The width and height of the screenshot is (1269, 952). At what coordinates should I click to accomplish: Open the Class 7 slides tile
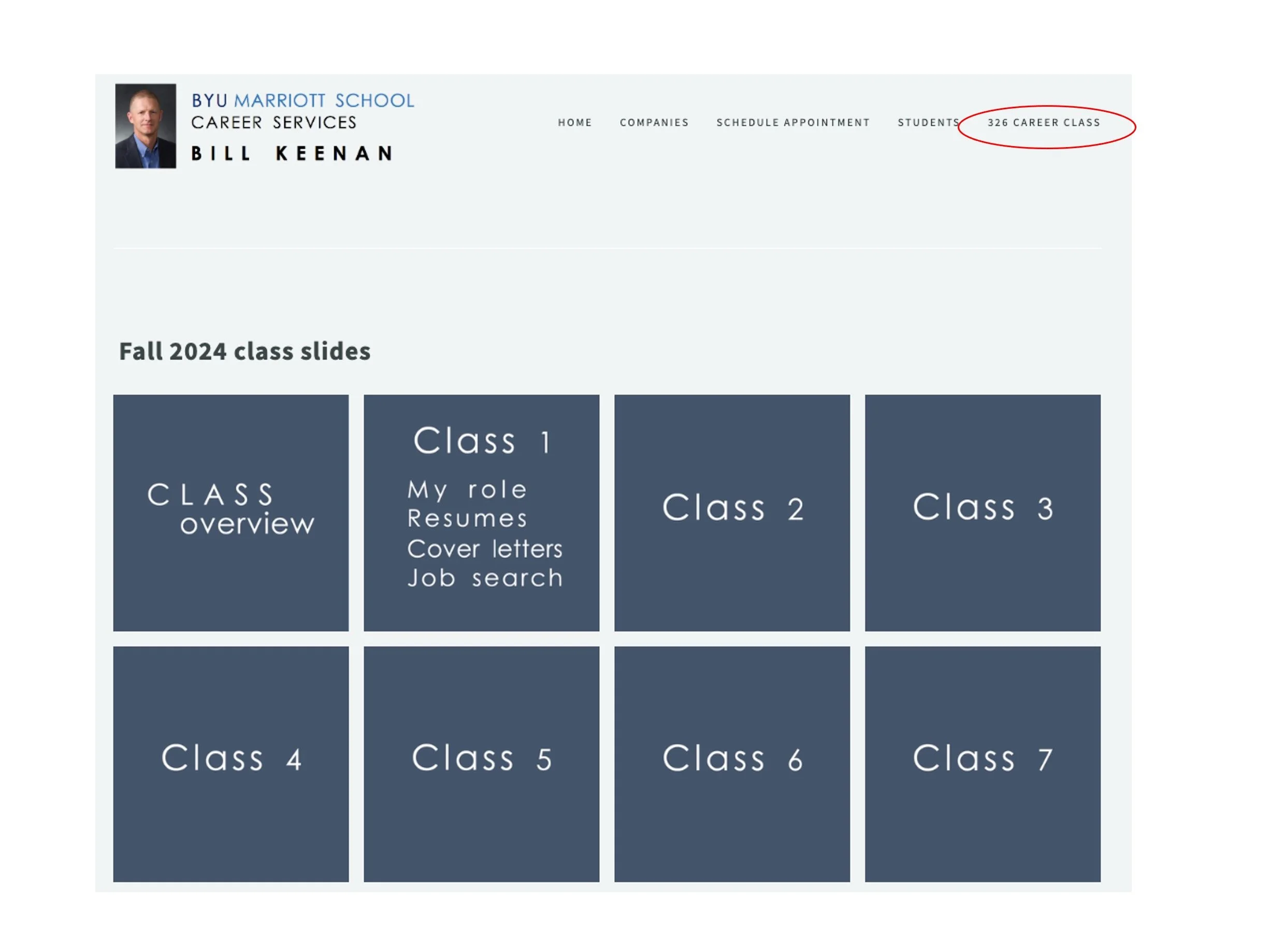tap(982, 763)
